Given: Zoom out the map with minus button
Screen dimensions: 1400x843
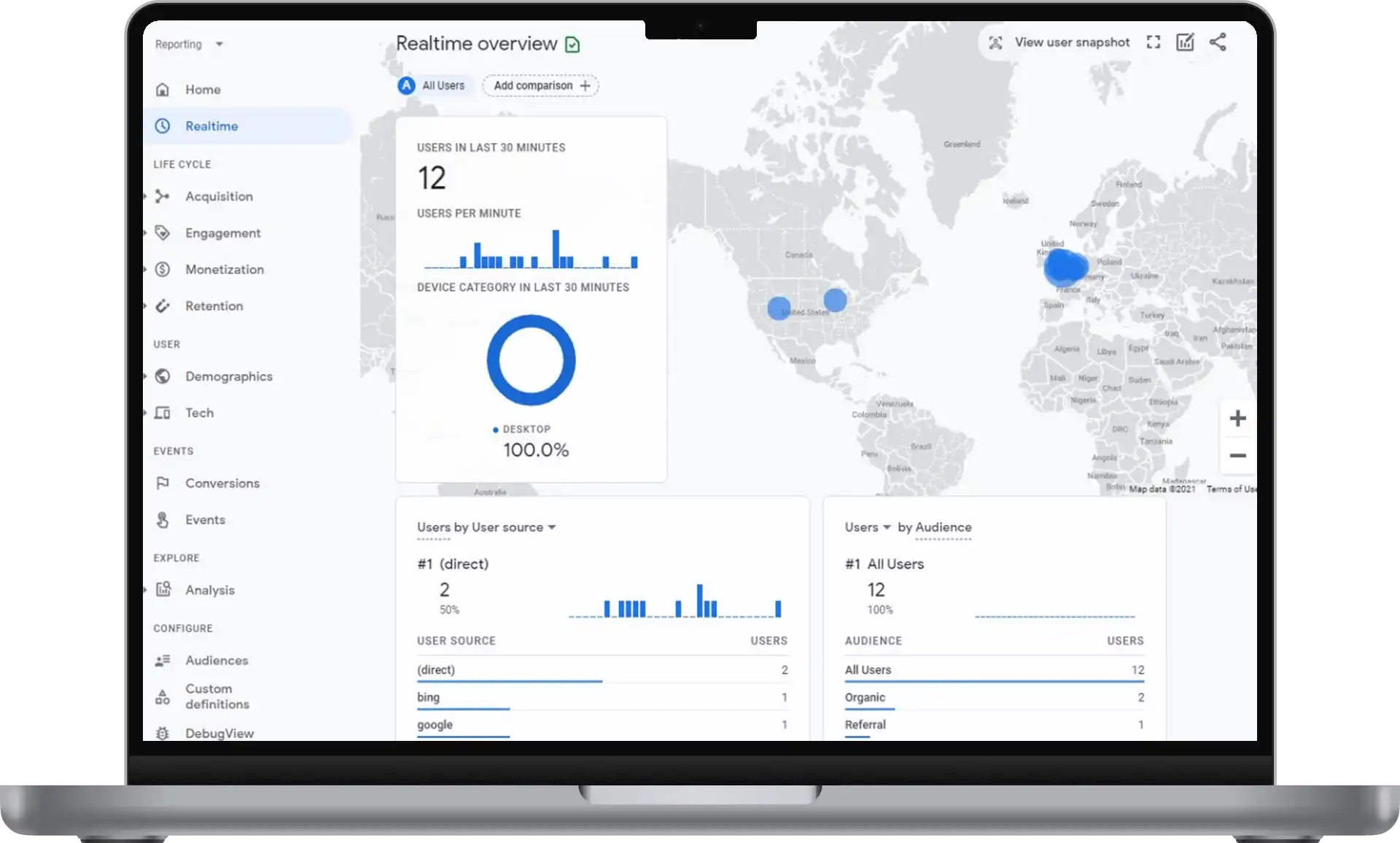Looking at the screenshot, I should tap(1237, 456).
